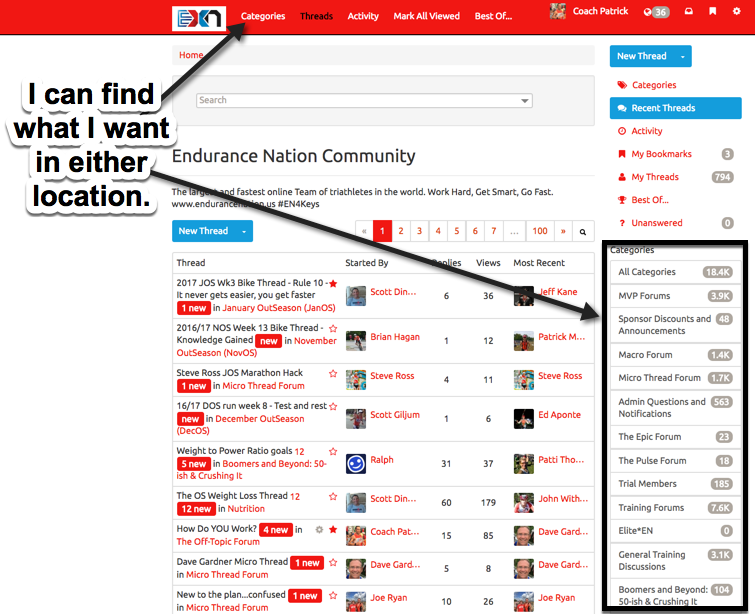Toggle star on Weight to Power Ratio goals
755x614 pixels.
(x=333, y=451)
